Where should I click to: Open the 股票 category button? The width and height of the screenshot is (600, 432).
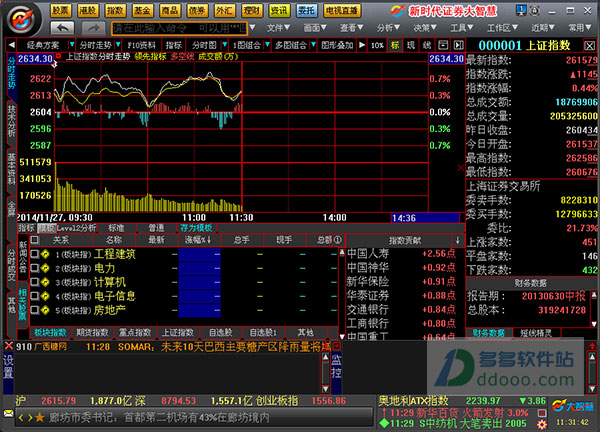coord(60,10)
